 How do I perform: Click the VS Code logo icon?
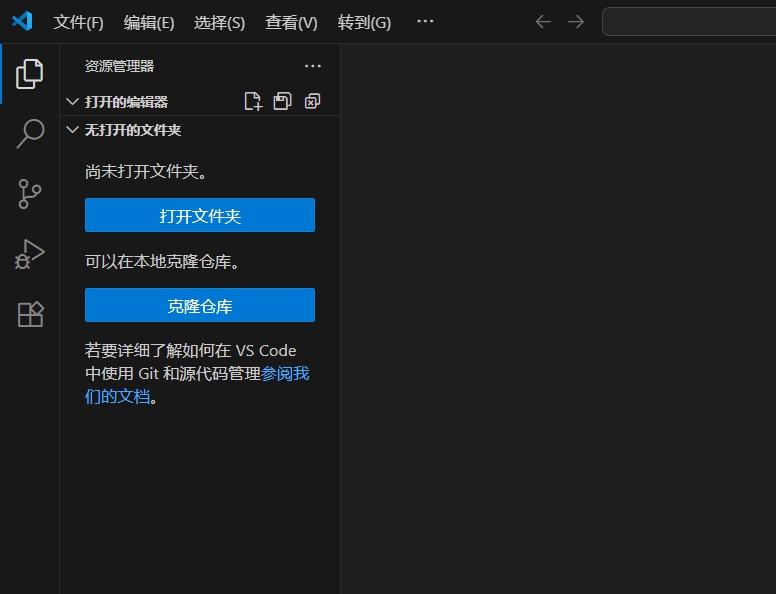coord(22,21)
